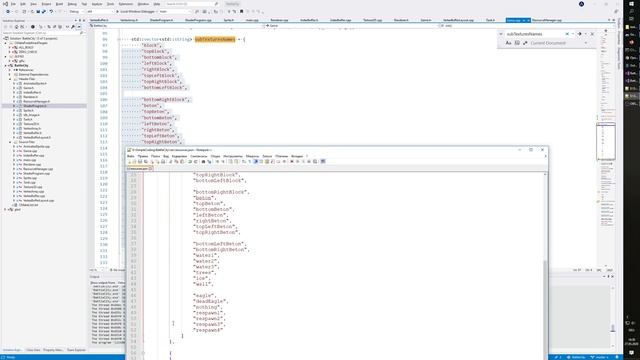Collapse the BattleCity project node

tap(6, 65)
